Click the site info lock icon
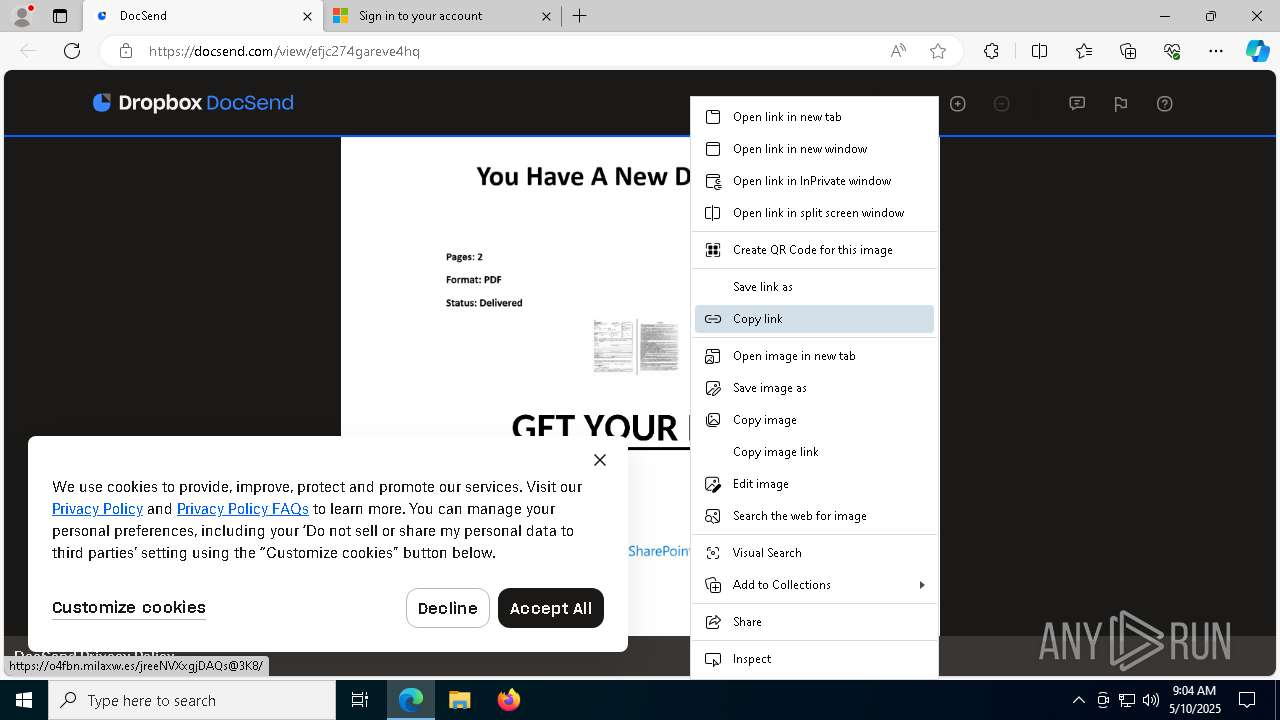Screen dimensions: 1280x720 126,51
